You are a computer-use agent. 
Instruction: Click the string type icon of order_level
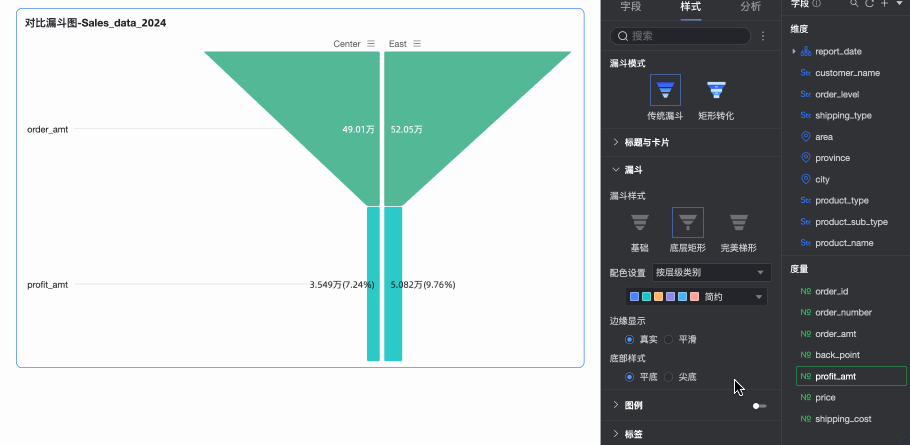point(806,94)
